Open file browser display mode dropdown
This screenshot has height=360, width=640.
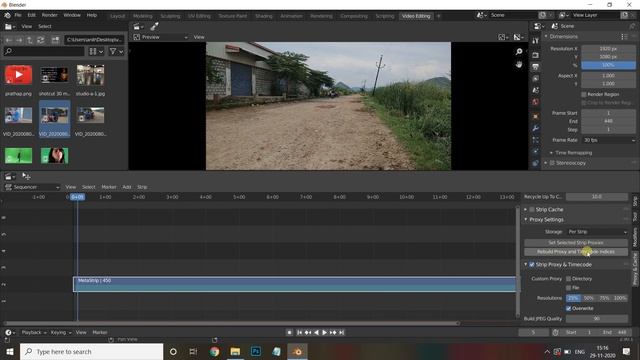pyautogui.click(x=96, y=51)
